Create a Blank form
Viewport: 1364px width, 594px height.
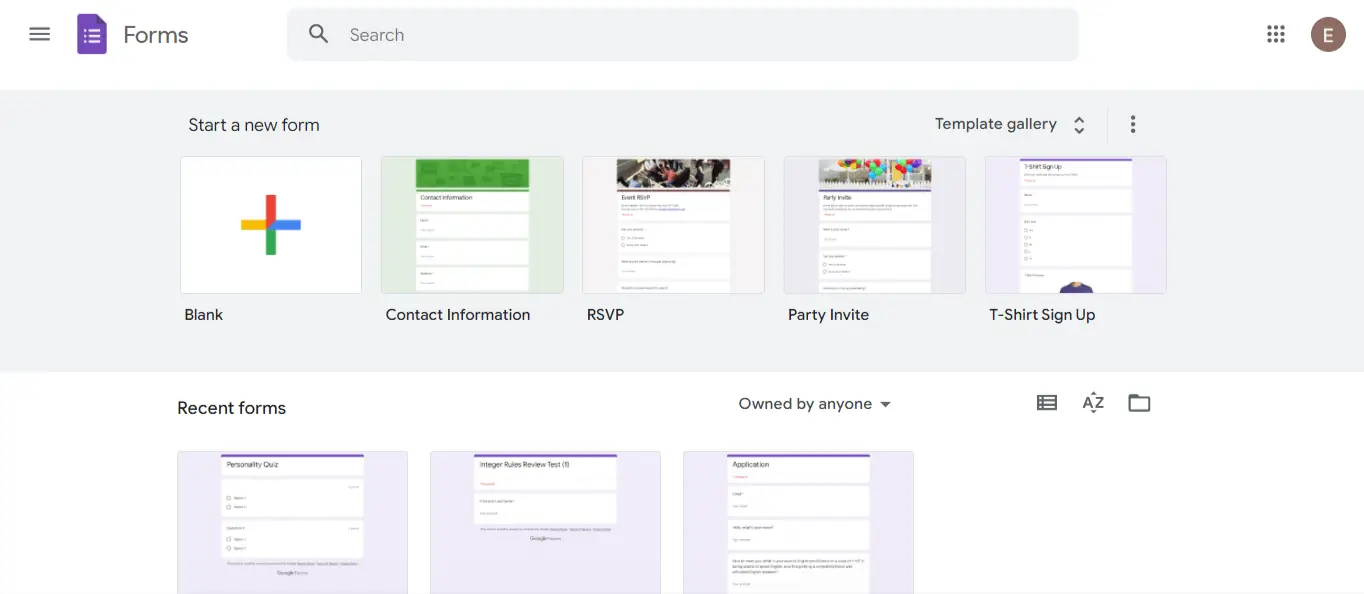tap(271, 225)
